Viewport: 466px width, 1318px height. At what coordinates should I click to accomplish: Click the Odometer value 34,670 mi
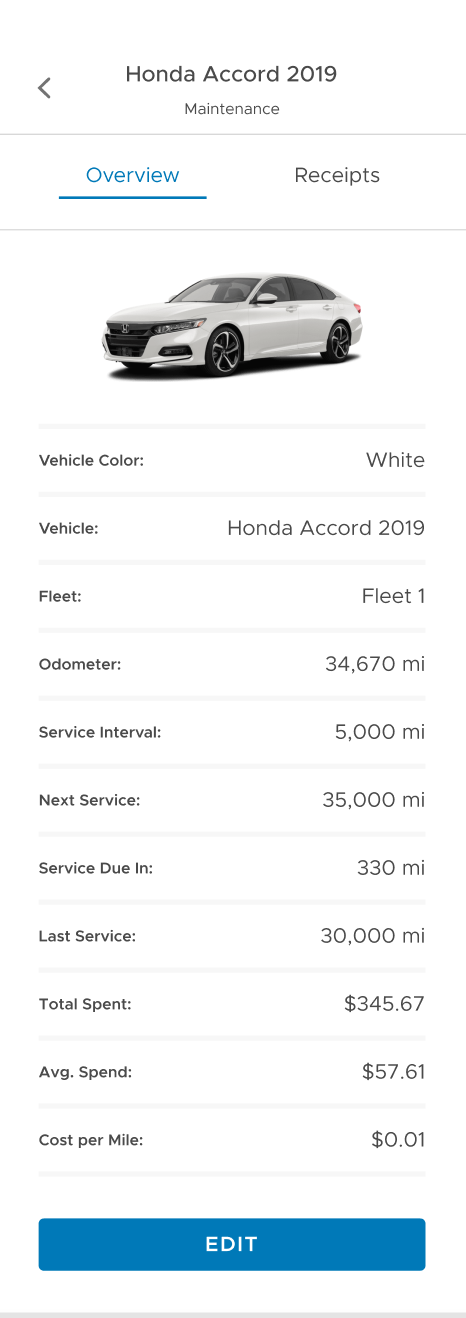click(x=375, y=664)
